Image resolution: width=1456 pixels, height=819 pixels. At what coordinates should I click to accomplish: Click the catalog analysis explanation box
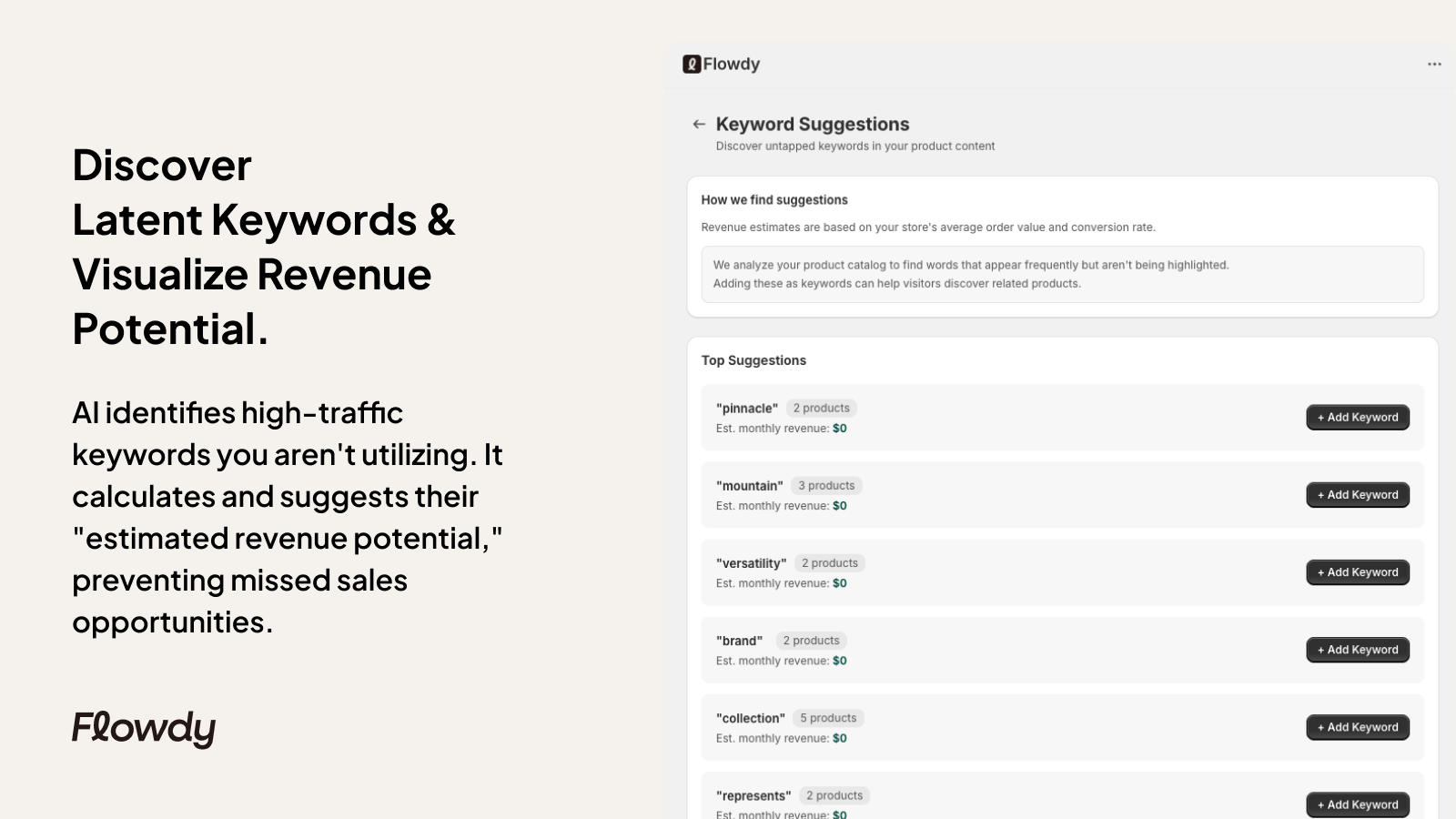pos(1061,274)
